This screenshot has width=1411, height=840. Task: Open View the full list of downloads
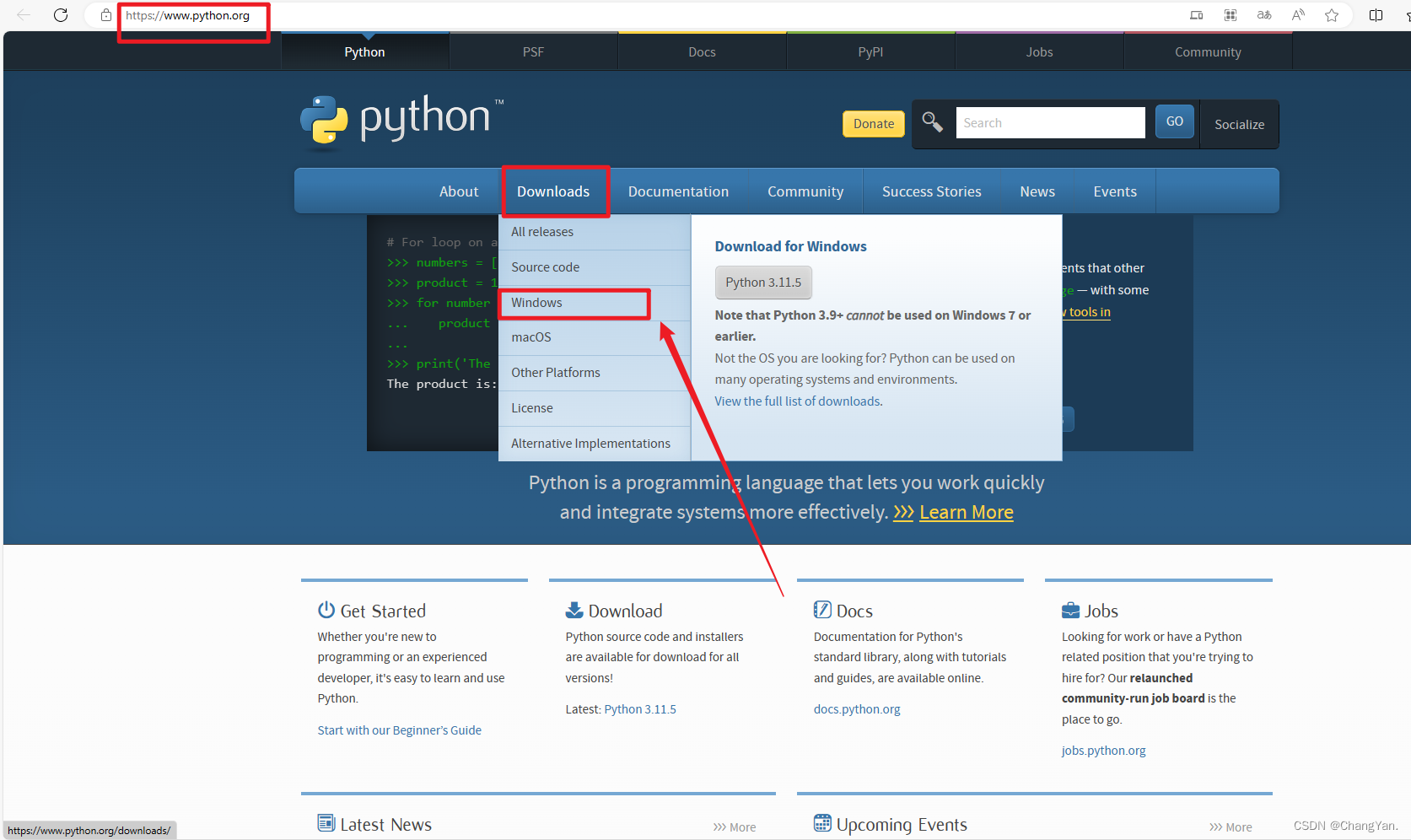[x=798, y=401]
